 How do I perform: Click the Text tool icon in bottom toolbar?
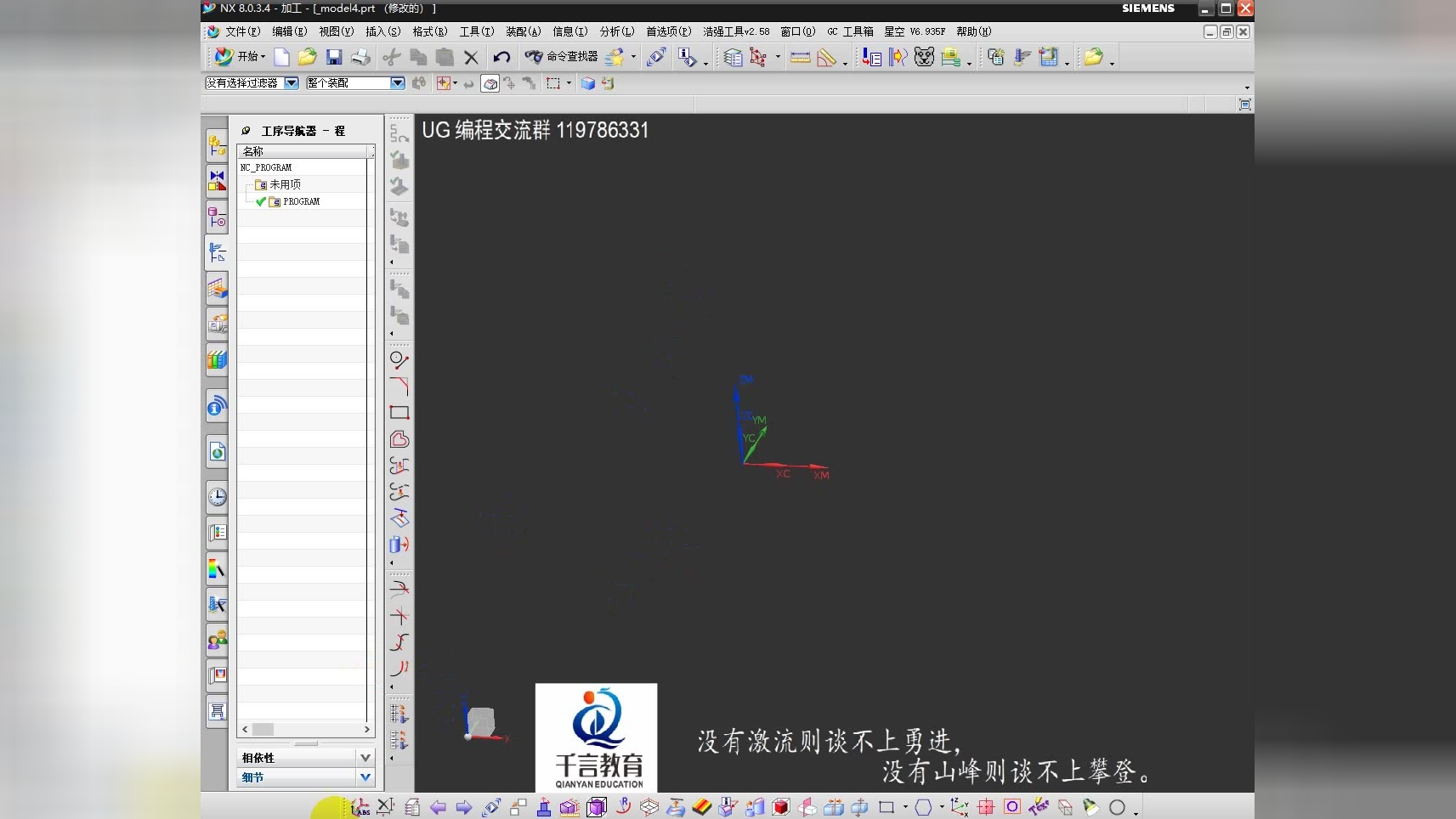(x=1039, y=807)
